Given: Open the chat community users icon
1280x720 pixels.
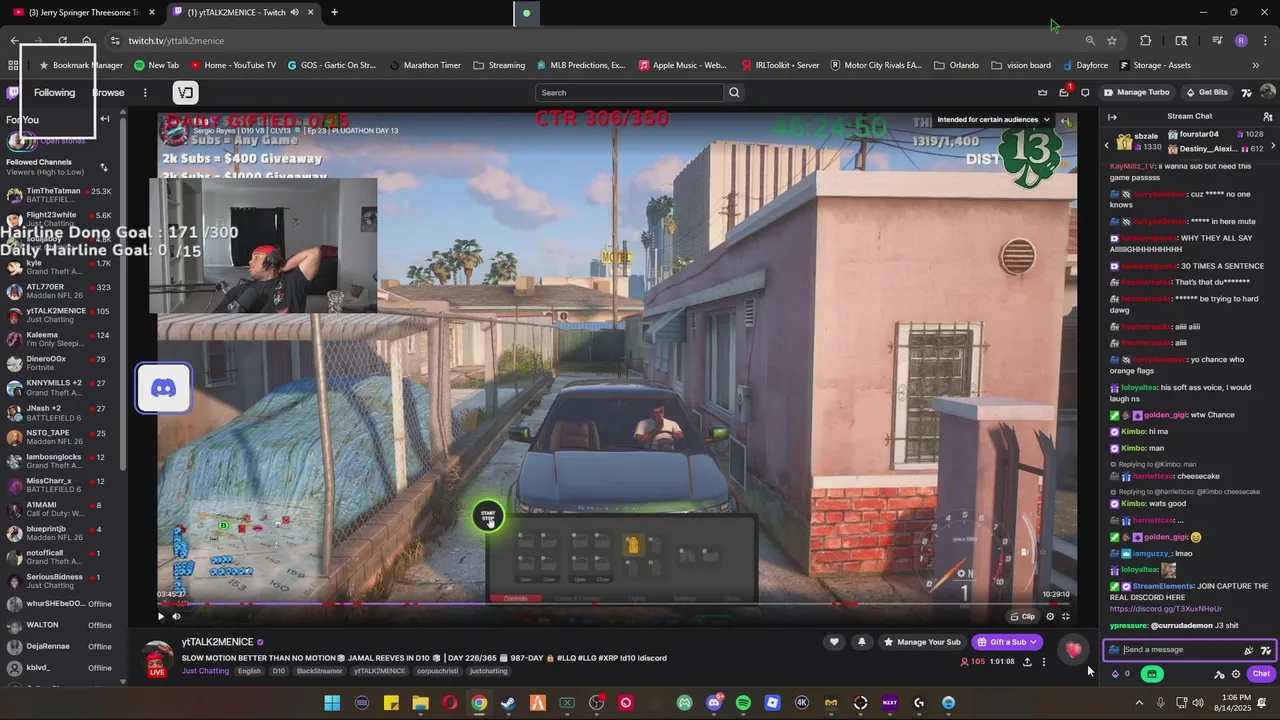Looking at the screenshot, I should (1268, 117).
